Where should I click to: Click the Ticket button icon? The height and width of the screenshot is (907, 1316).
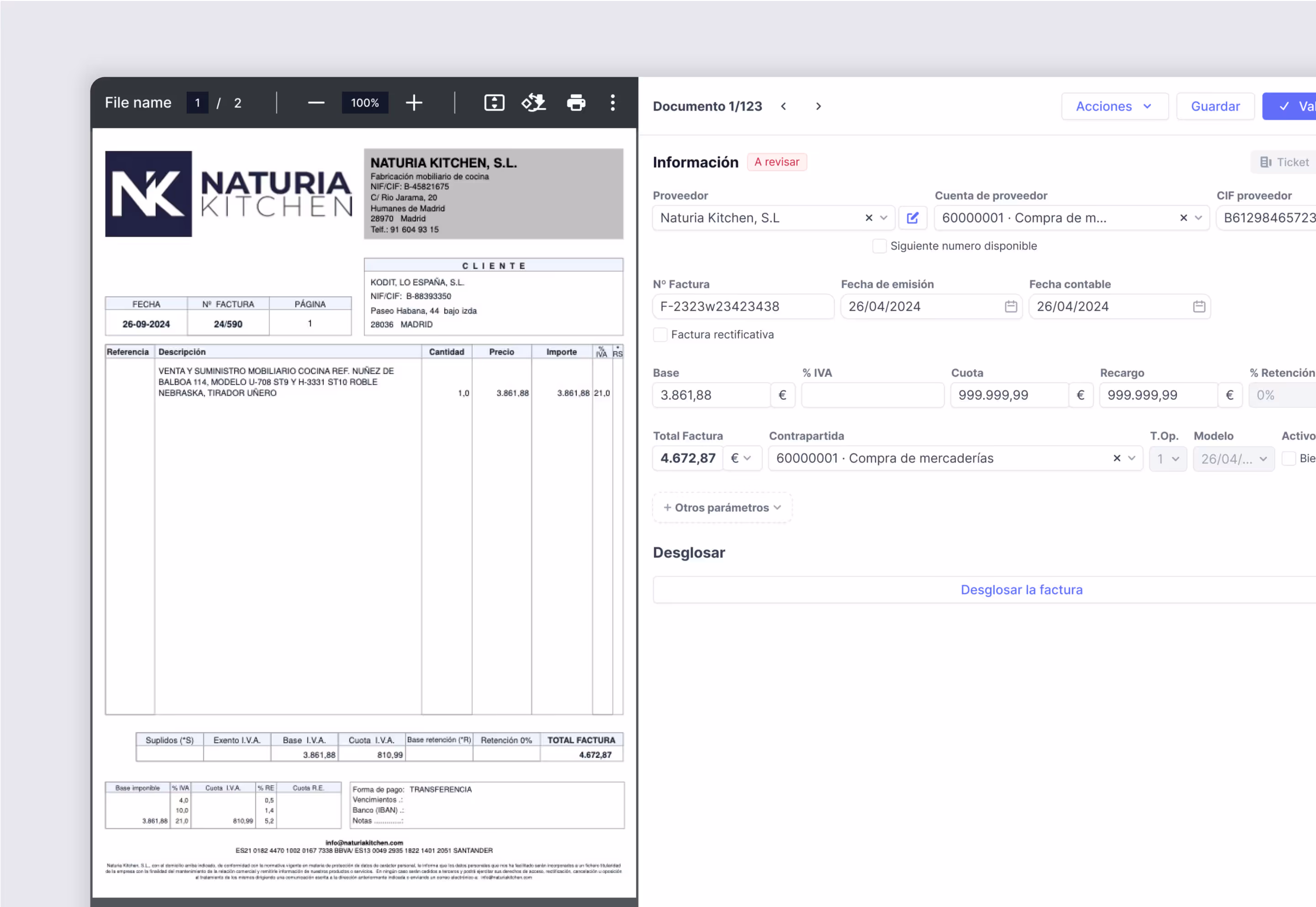1265,163
